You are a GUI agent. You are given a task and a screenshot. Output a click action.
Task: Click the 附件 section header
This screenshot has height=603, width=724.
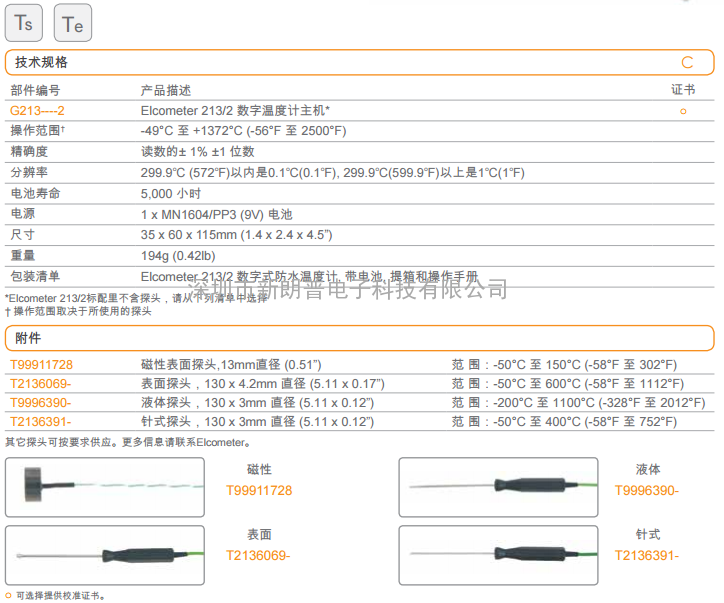pyautogui.click(x=360, y=338)
